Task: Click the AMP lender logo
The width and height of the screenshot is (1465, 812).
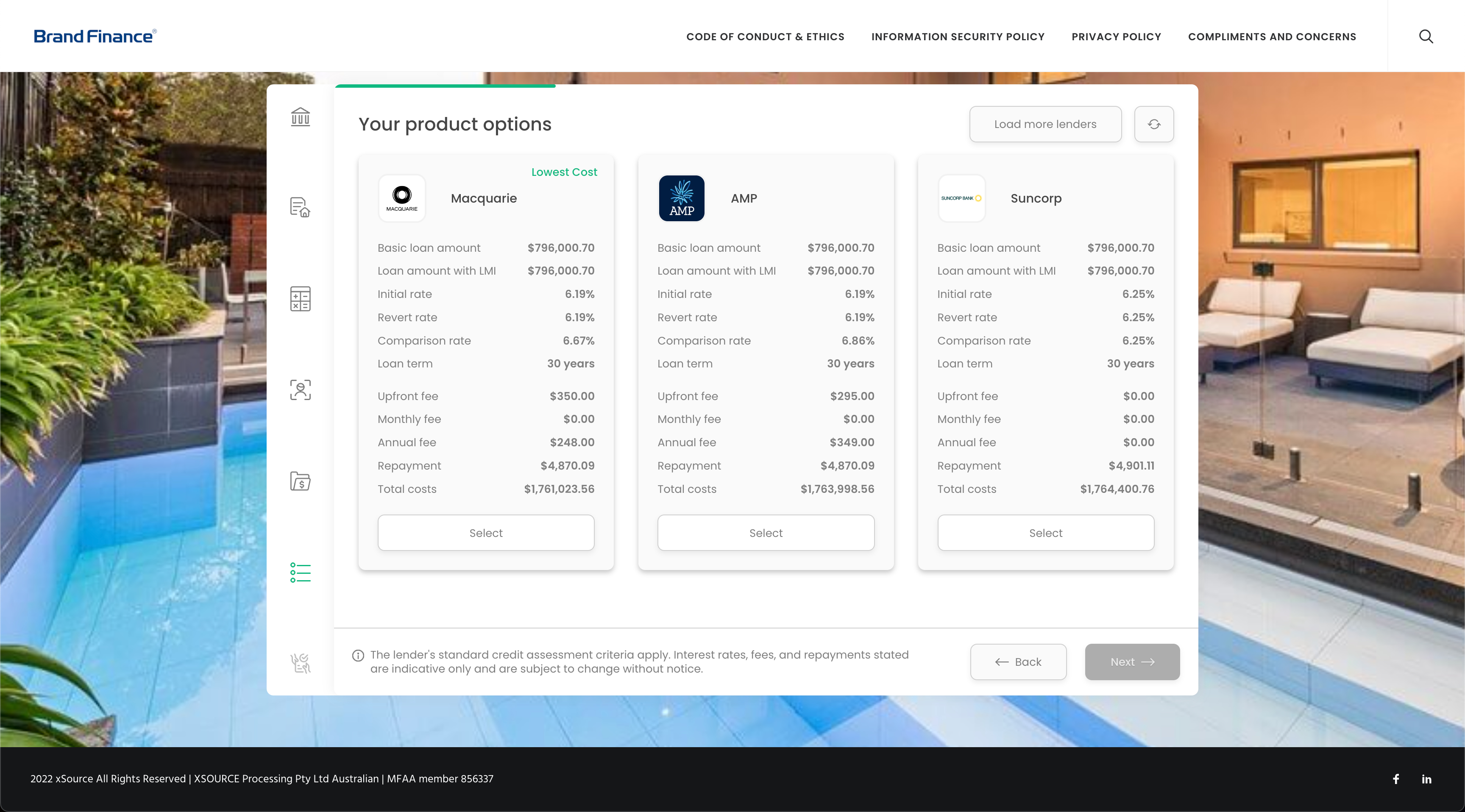Action: pos(682,198)
